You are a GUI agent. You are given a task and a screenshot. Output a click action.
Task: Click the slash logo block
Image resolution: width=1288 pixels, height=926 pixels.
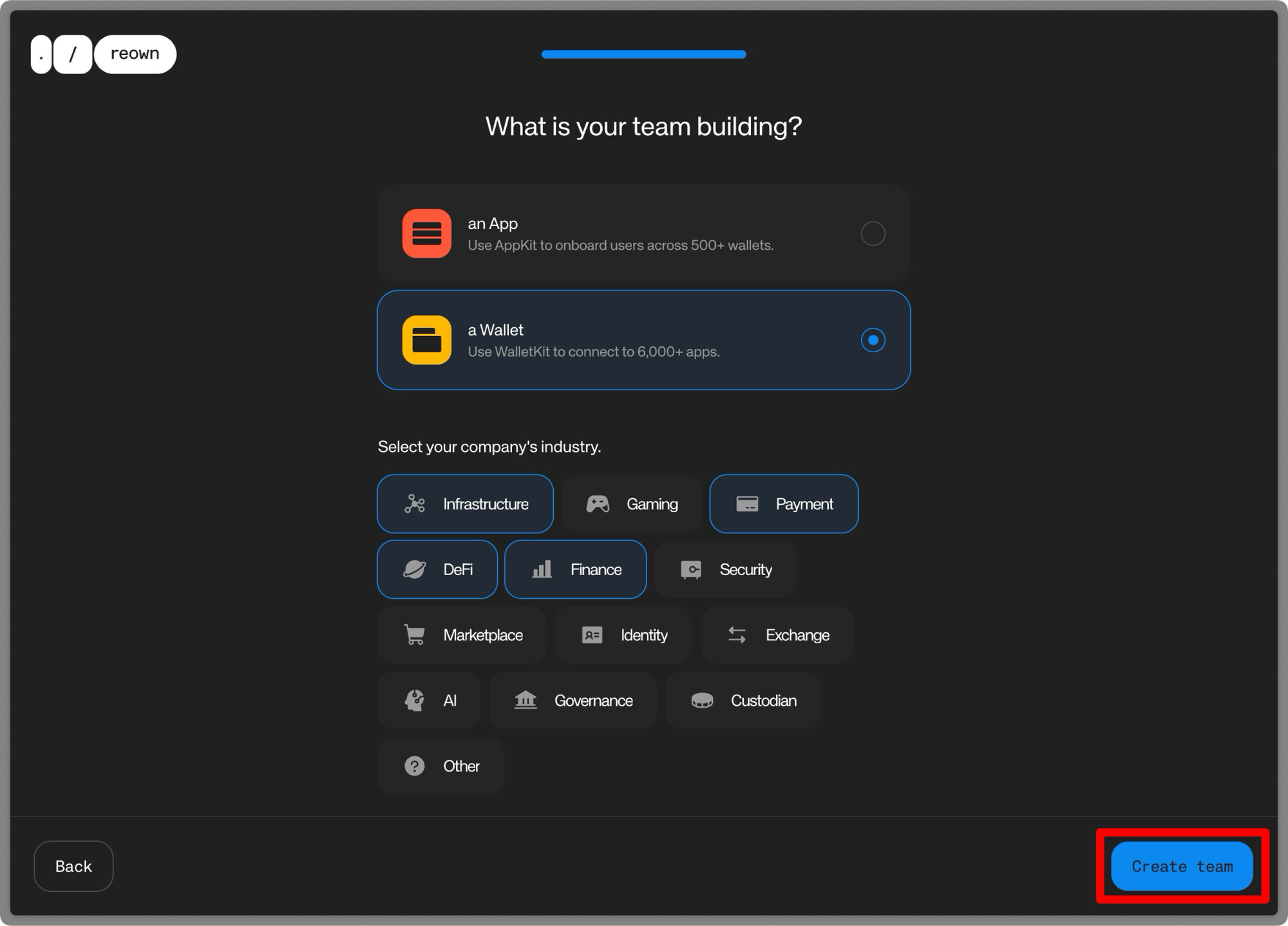pyautogui.click(x=73, y=54)
